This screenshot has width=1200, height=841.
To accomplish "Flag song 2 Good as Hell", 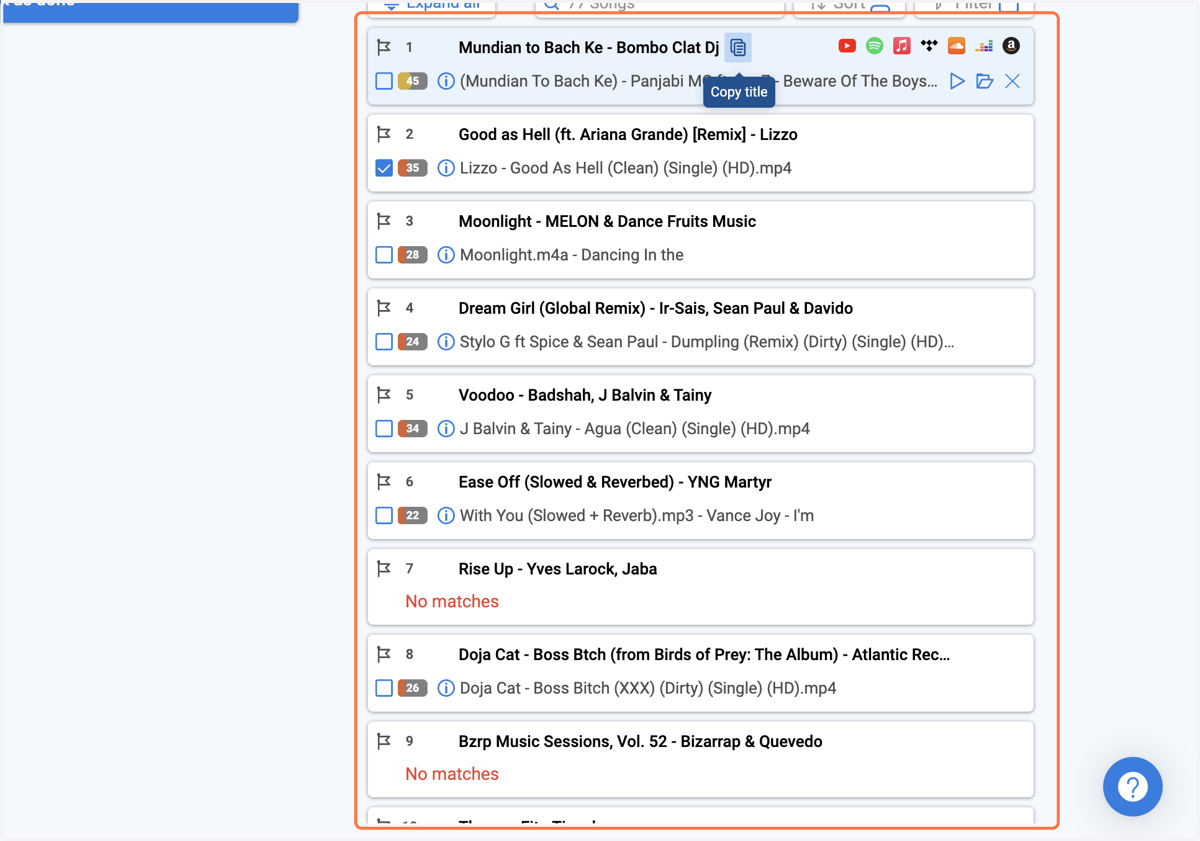I will [x=384, y=134].
